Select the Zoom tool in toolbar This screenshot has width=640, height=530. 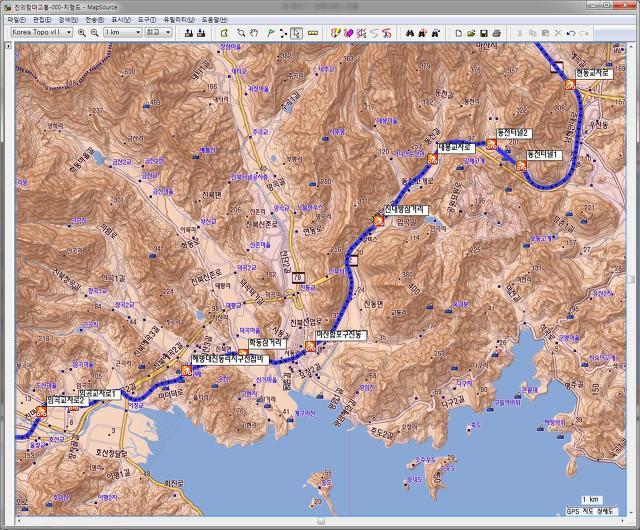(x=241, y=33)
